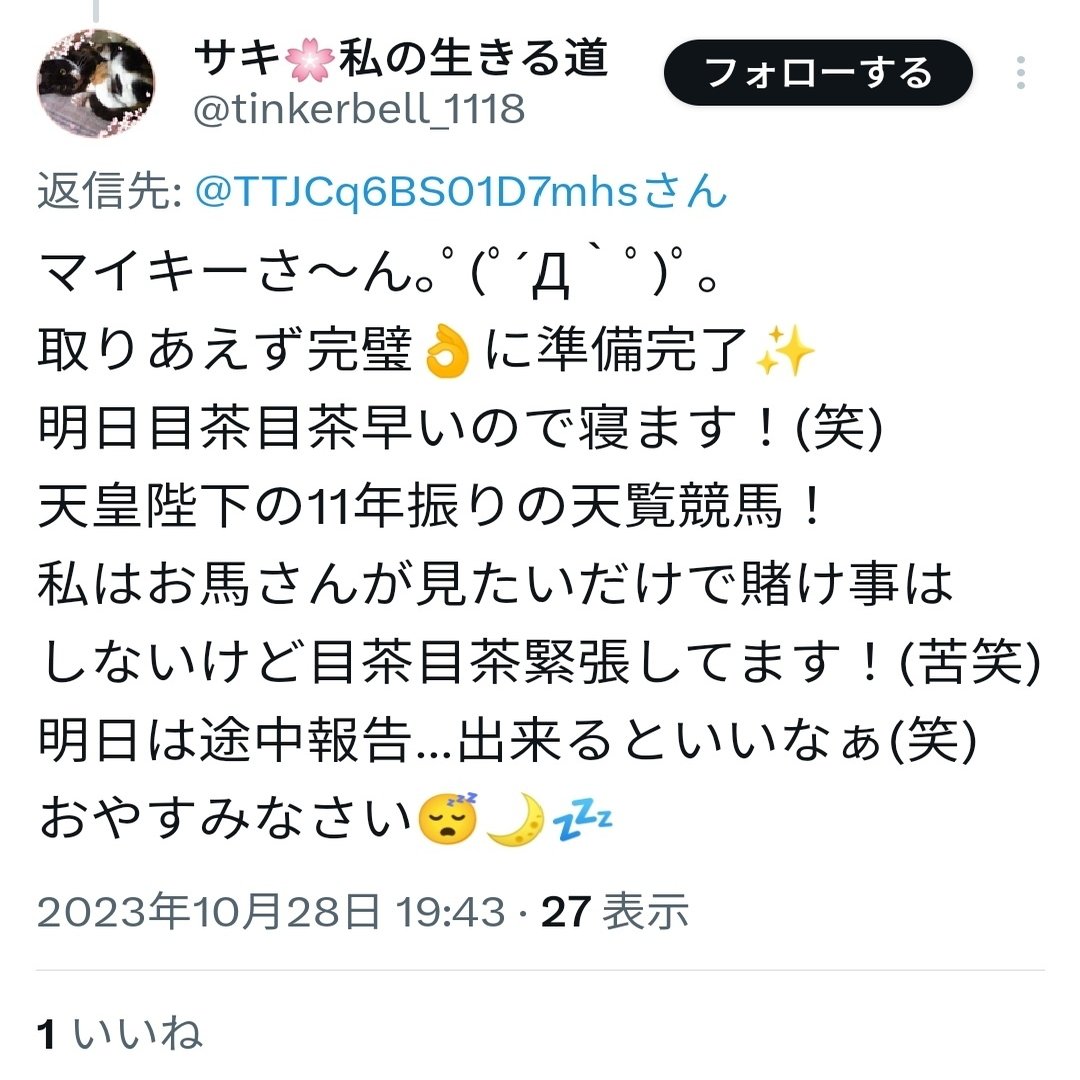Click the マイキーさ〜ん kaomoji line
Screen dimensions: 1080x1080
point(378,273)
